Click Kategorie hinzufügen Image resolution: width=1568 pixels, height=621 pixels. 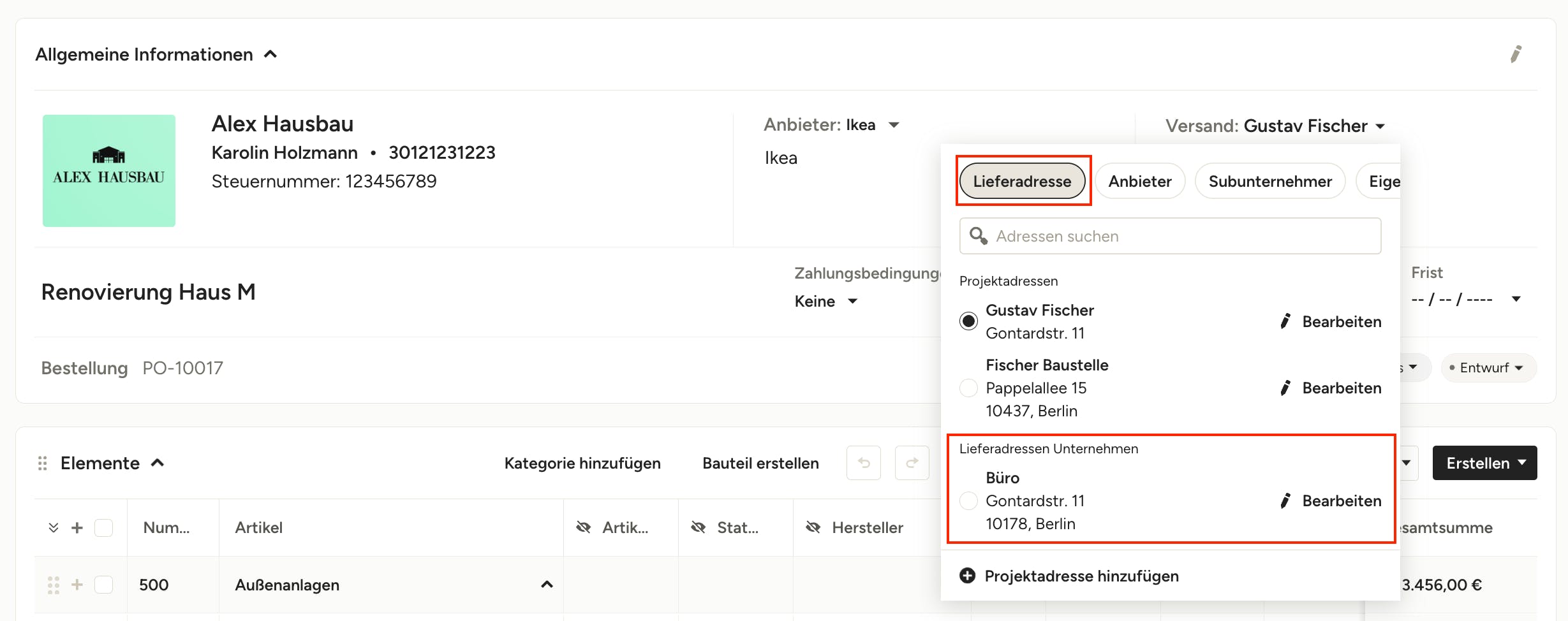pos(582,463)
